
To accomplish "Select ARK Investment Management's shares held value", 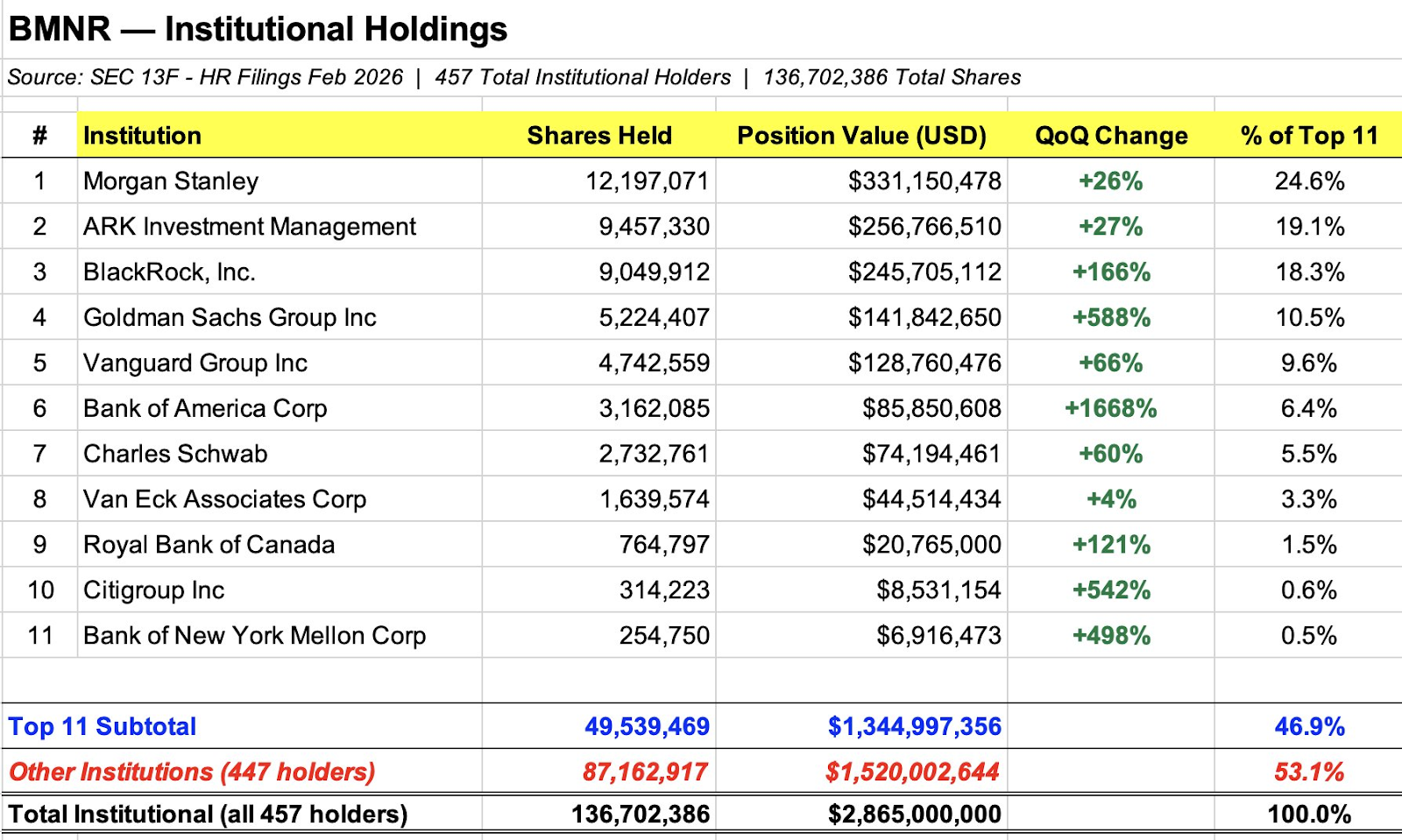I will point(654,227).
